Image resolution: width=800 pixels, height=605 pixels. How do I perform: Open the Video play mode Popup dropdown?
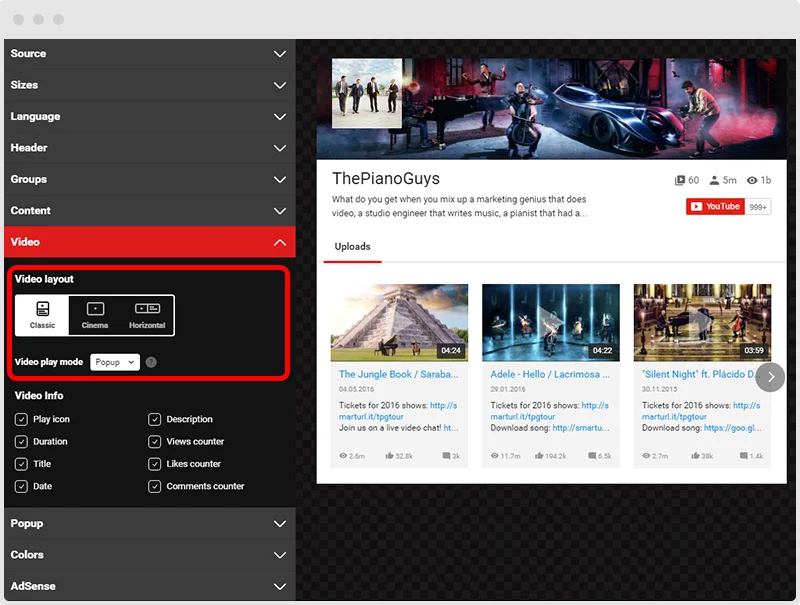pos(115,362)
